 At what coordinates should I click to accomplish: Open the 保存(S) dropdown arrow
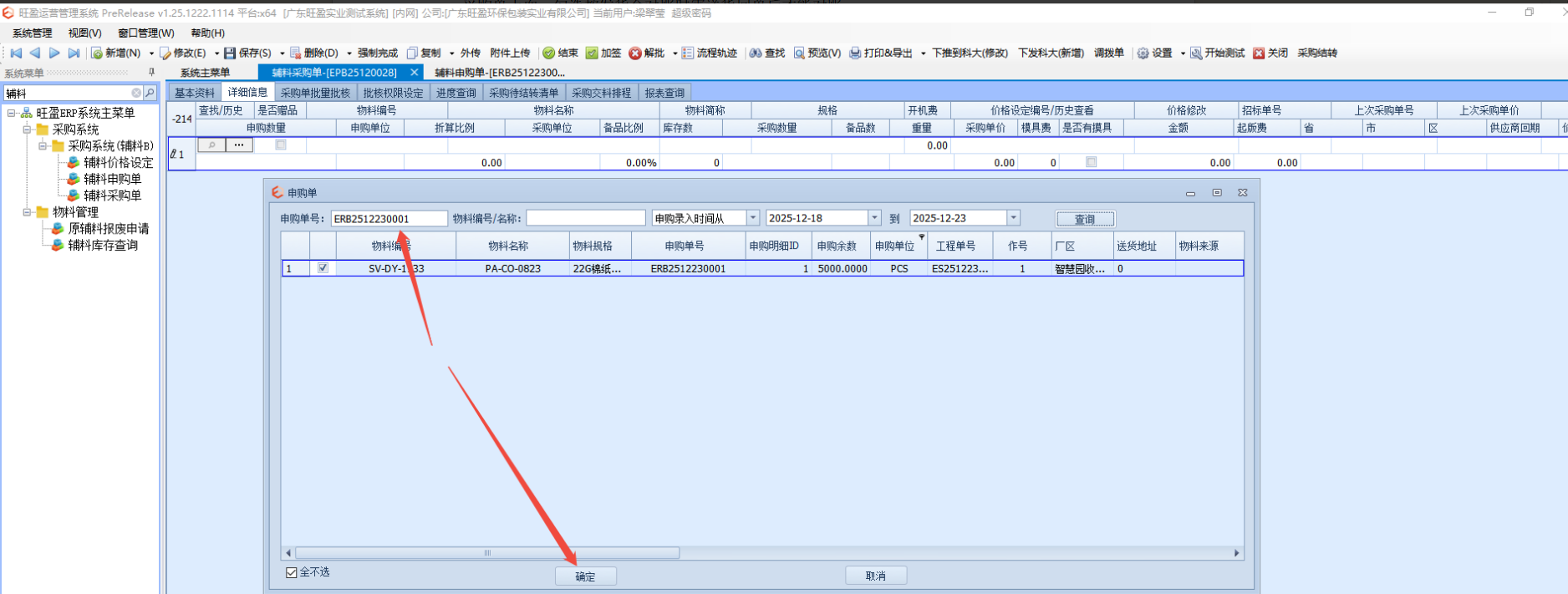pos(282,53)
